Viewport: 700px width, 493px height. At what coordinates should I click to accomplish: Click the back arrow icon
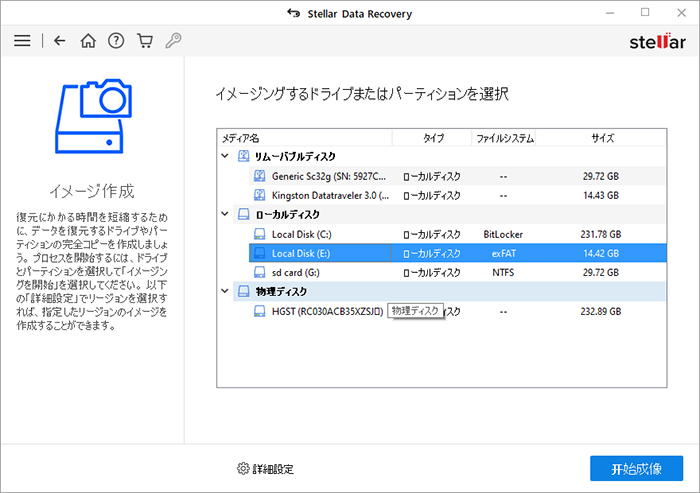[x=60, y=41]
